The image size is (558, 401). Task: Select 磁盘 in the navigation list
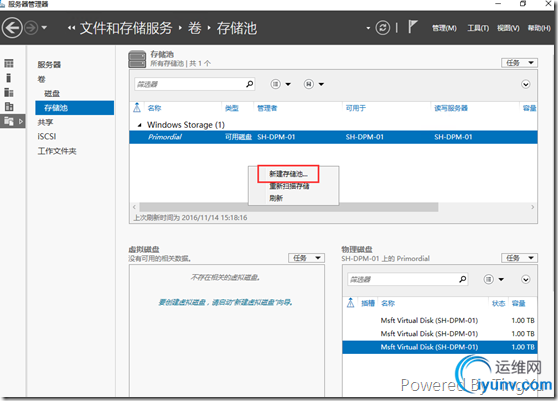click(x=52, y=93)
